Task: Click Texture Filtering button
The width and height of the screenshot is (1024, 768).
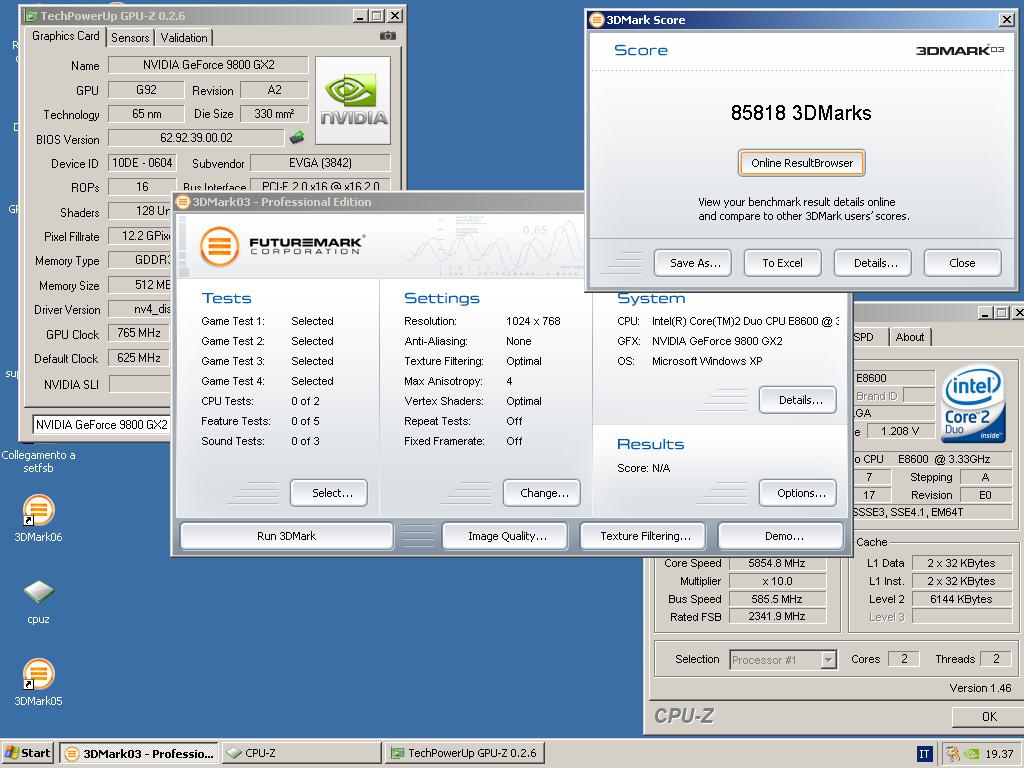Action: [645, 536]
